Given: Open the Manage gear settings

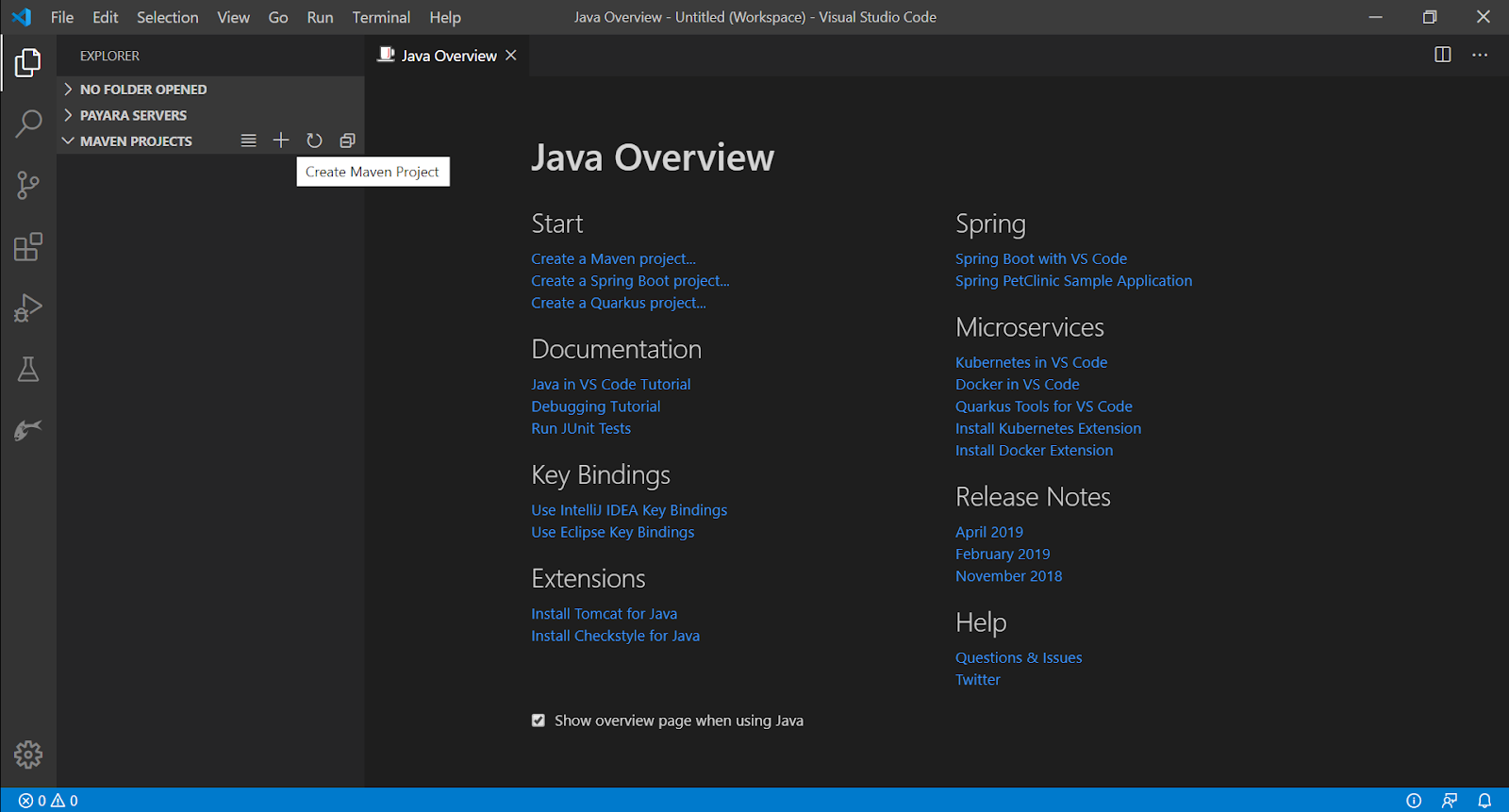Looking at the screenshot, I should [28, 754].
